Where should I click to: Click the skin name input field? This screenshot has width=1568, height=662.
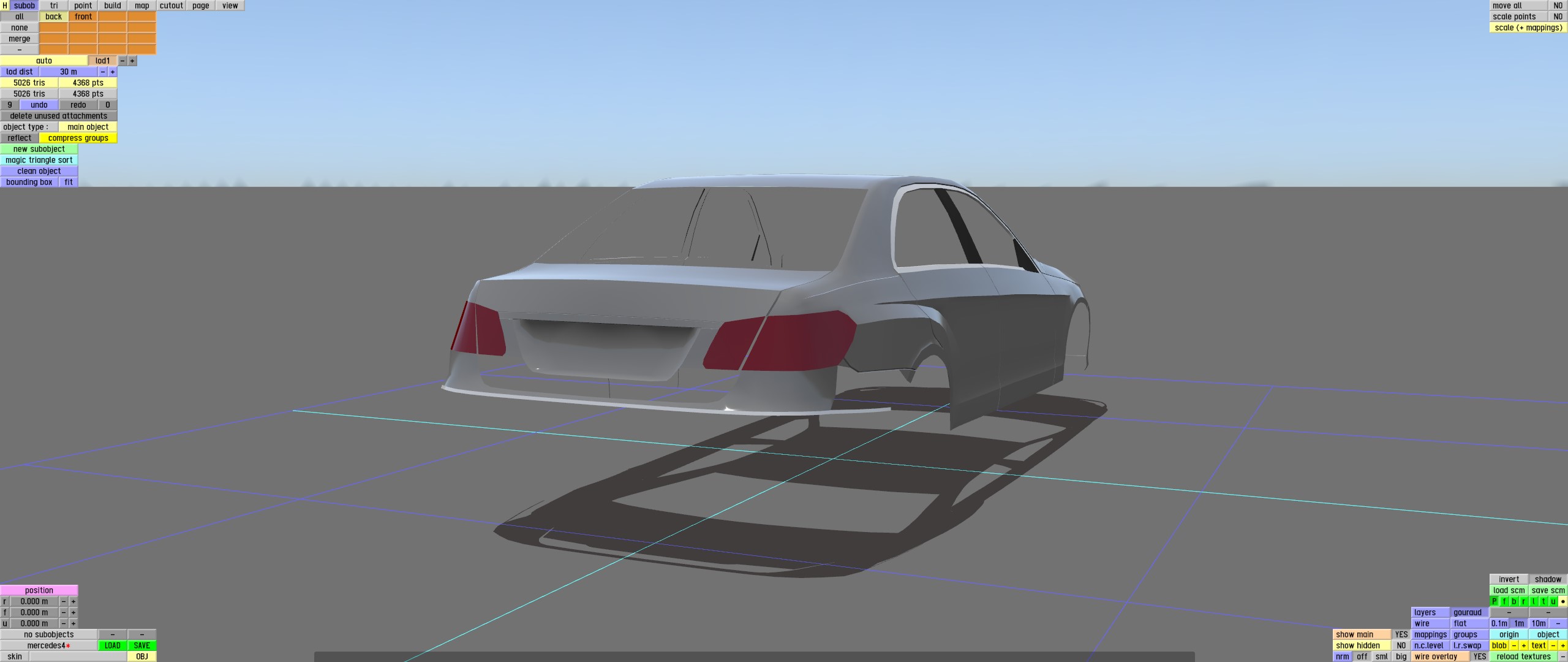(78, 656)
